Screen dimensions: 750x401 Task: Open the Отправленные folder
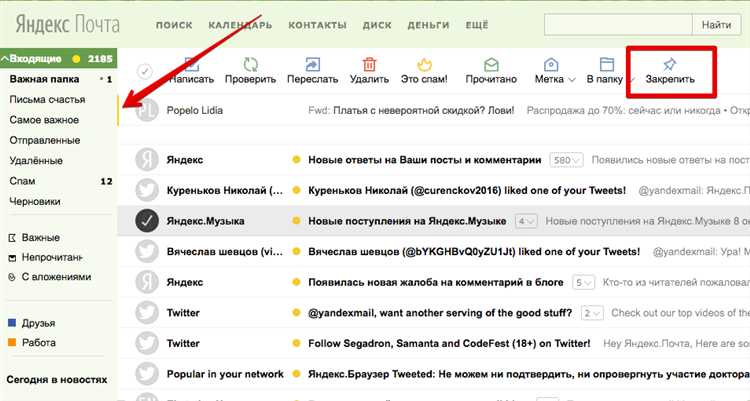tap(45, 141)
